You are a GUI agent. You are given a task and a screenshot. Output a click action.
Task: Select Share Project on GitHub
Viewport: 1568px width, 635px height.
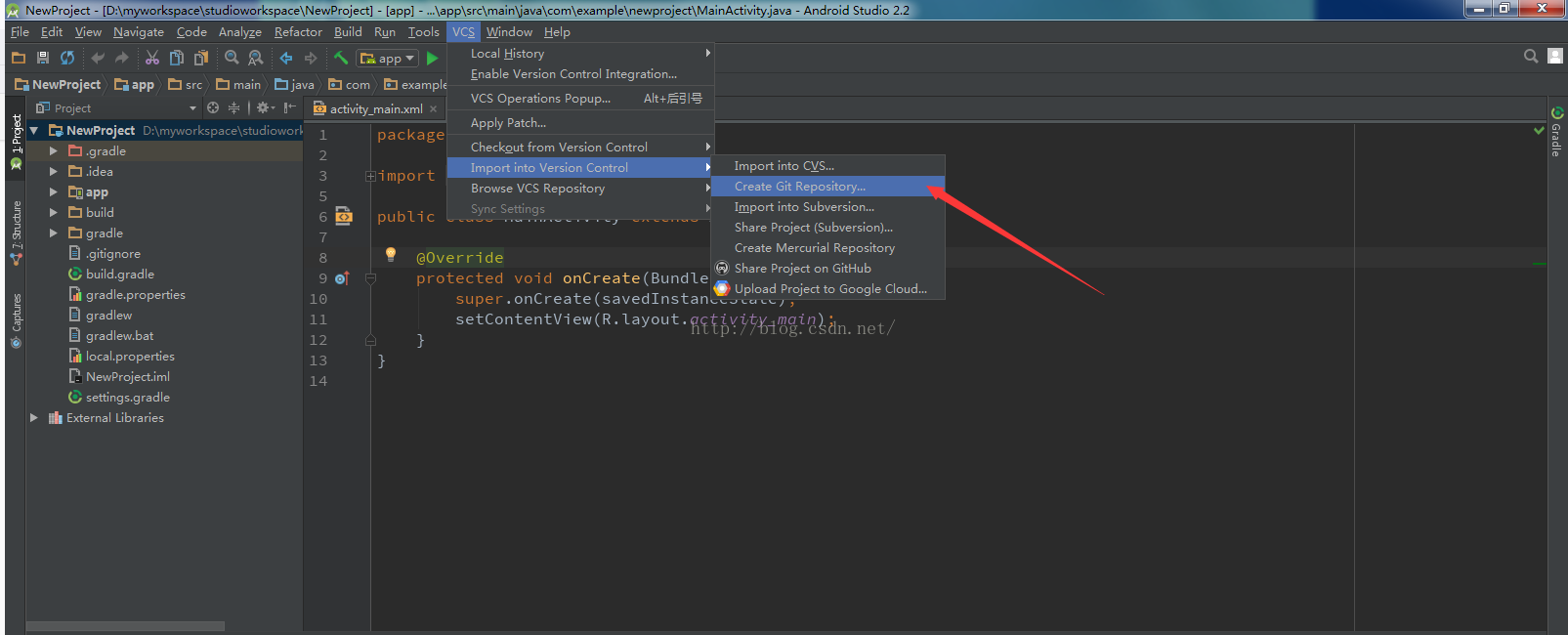coord(827,269)
